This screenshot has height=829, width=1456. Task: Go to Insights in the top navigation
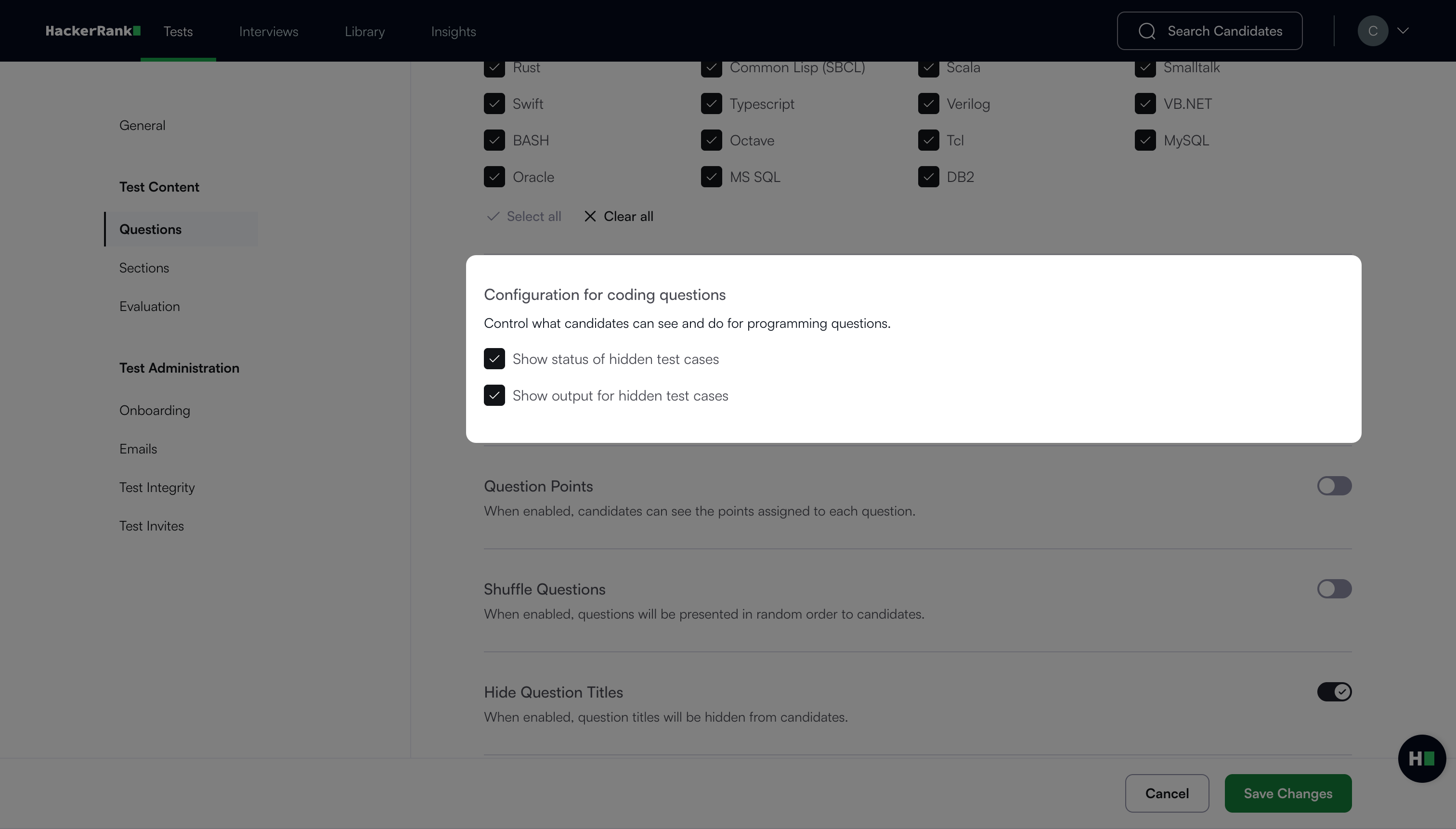coord(453,31)
